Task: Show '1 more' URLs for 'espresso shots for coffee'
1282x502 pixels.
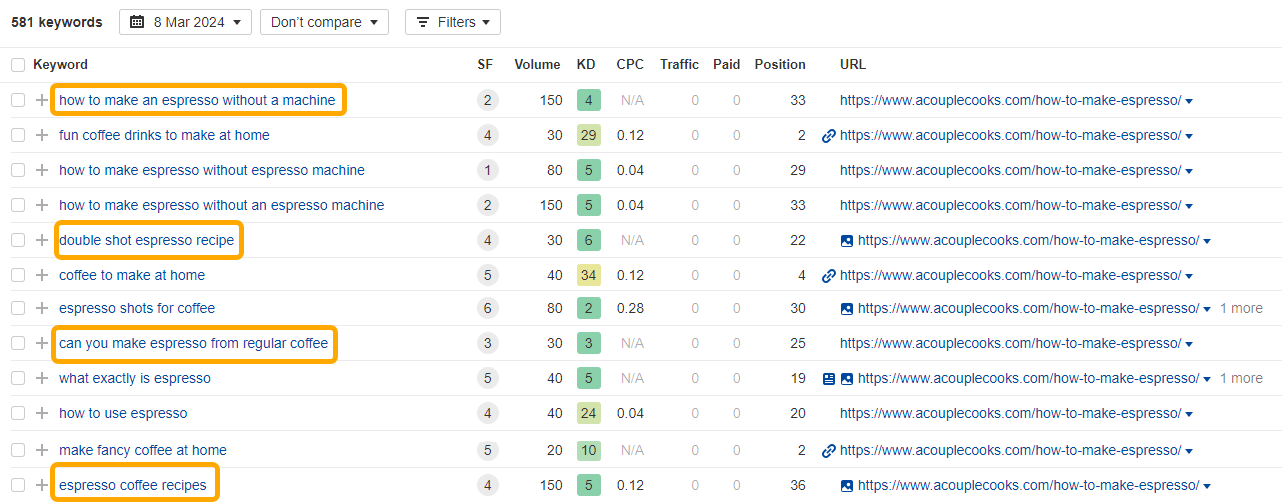Action: click(1240, 308)
